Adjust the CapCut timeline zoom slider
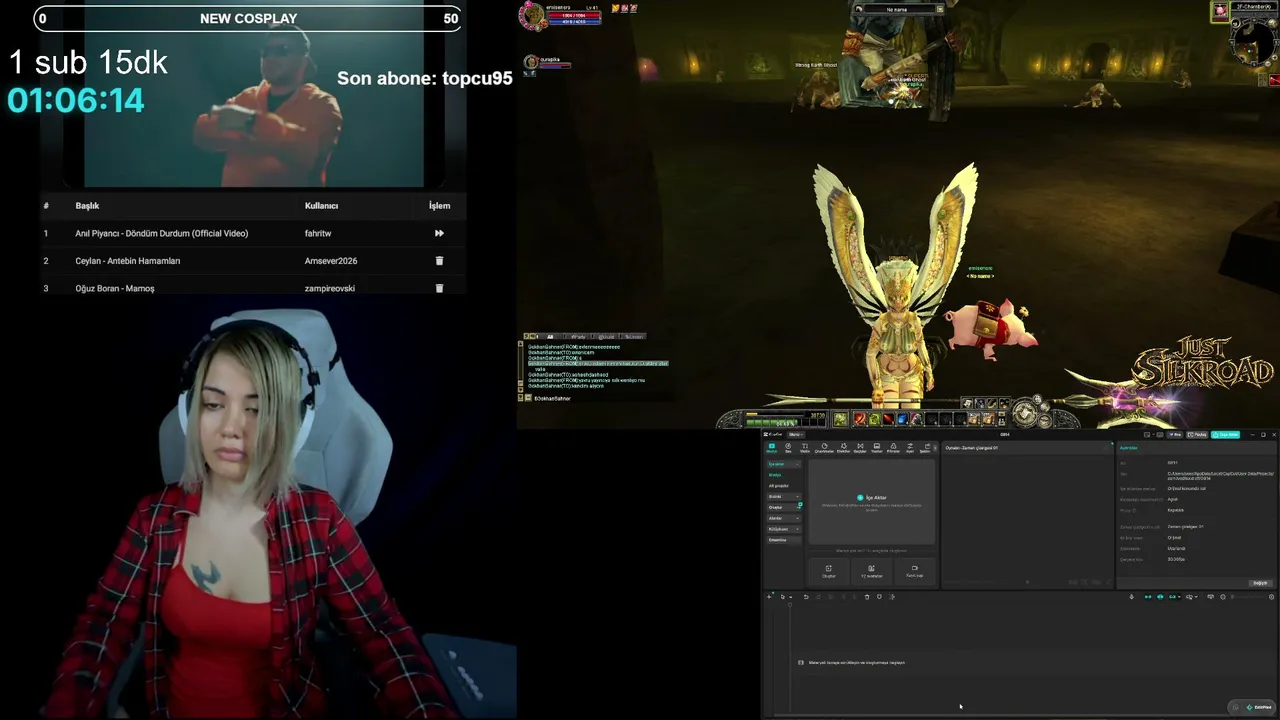The image size is (1280, 720). [1247, 597]
